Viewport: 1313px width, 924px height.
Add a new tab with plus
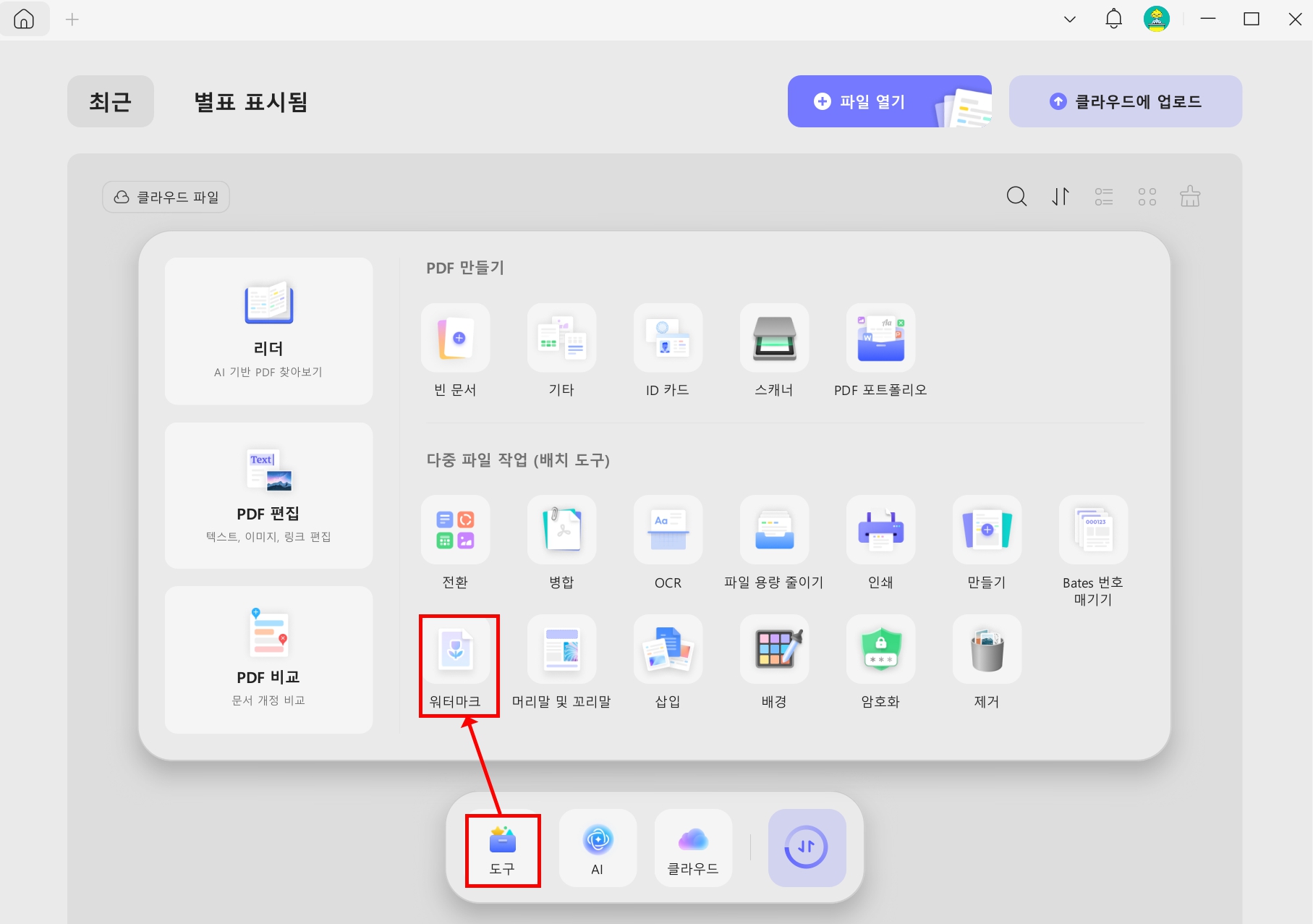[x=72, y=20]
